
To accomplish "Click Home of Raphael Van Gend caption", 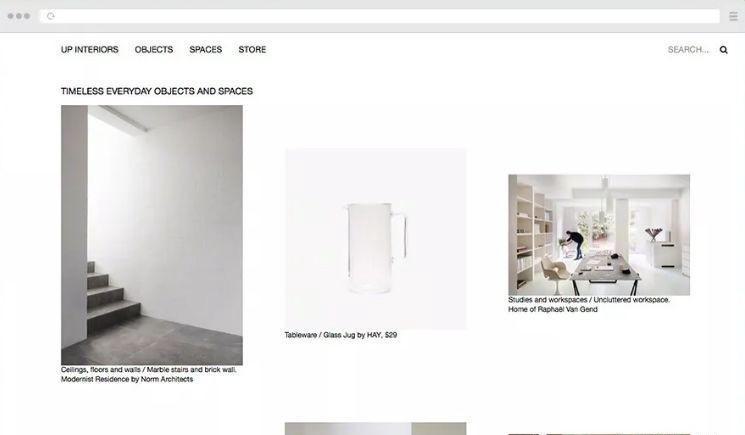I will (553, 309).
